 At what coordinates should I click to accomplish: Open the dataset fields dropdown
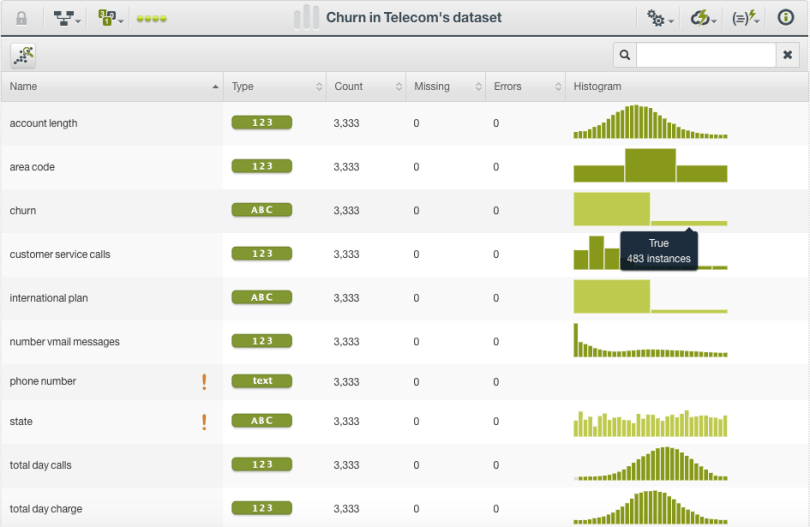pos(110,18)
